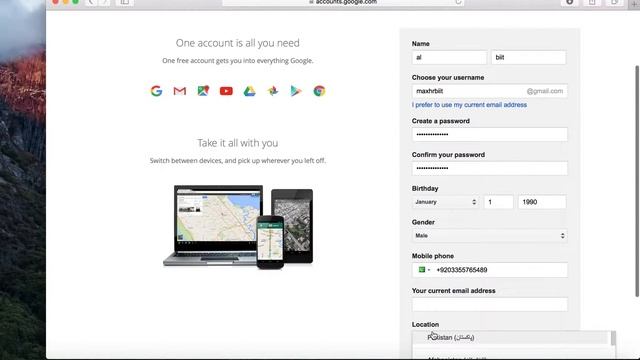Click the Google Drive icon
The image size is (640, 360).
(x=249, y=91)
